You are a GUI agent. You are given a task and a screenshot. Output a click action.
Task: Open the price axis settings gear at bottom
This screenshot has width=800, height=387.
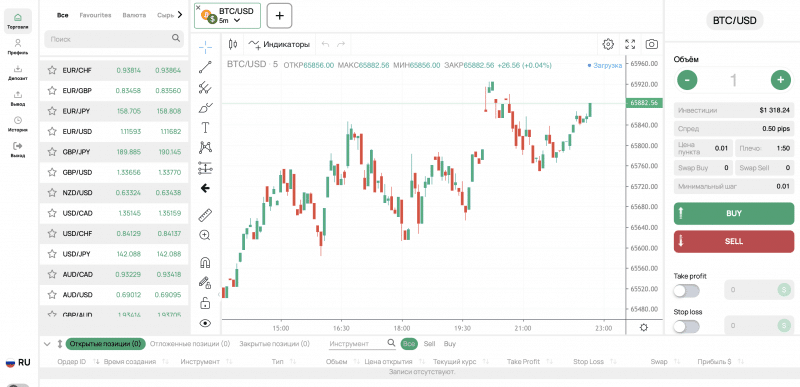644,327
